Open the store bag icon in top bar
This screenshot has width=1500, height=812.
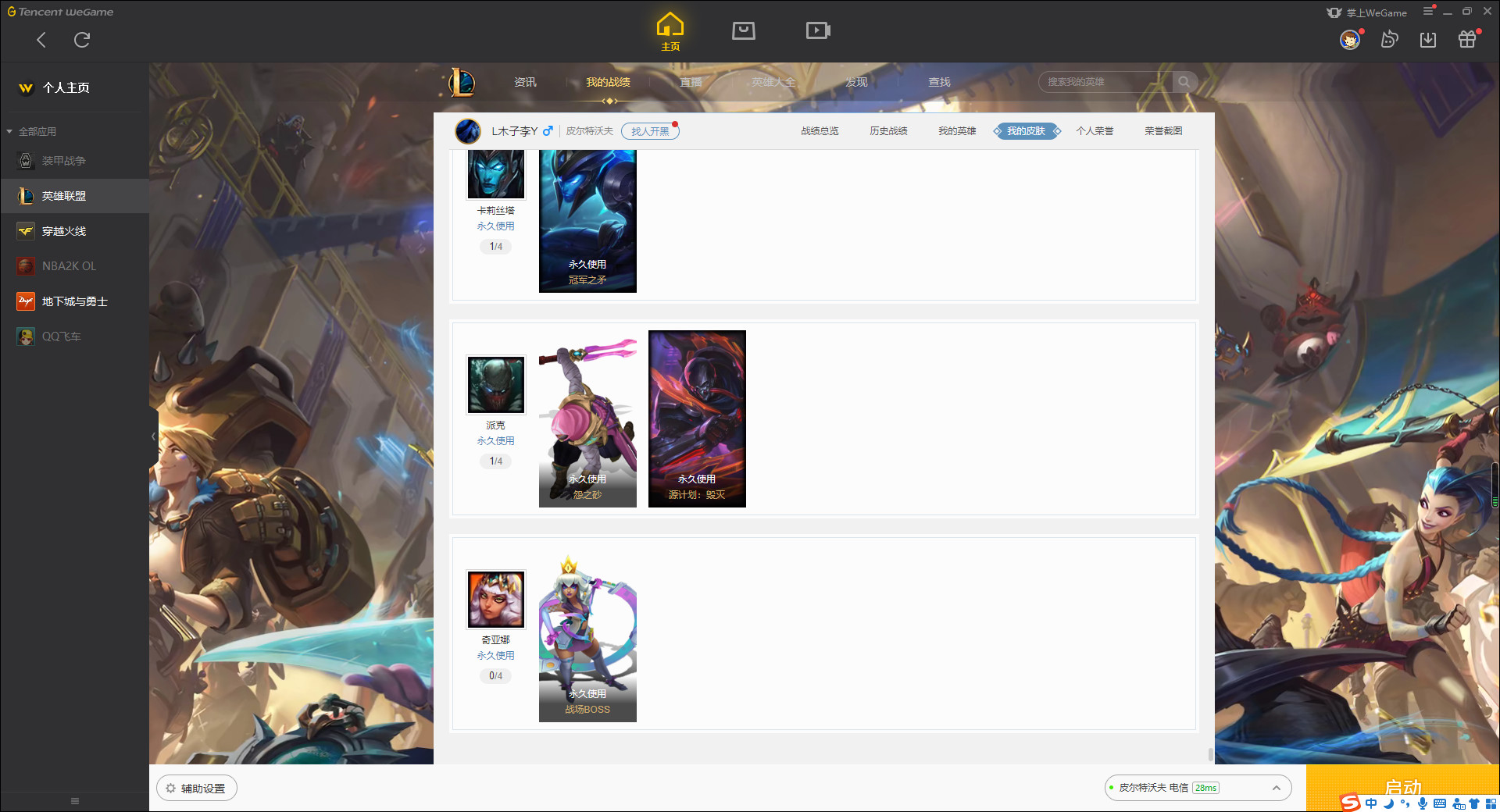743,30
